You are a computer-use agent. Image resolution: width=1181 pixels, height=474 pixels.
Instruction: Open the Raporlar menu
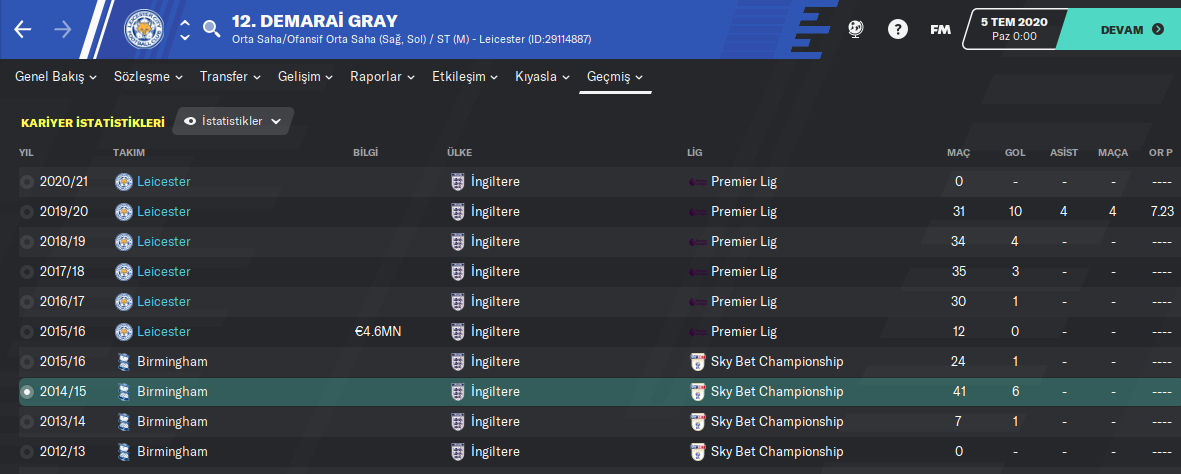[382, 77]
